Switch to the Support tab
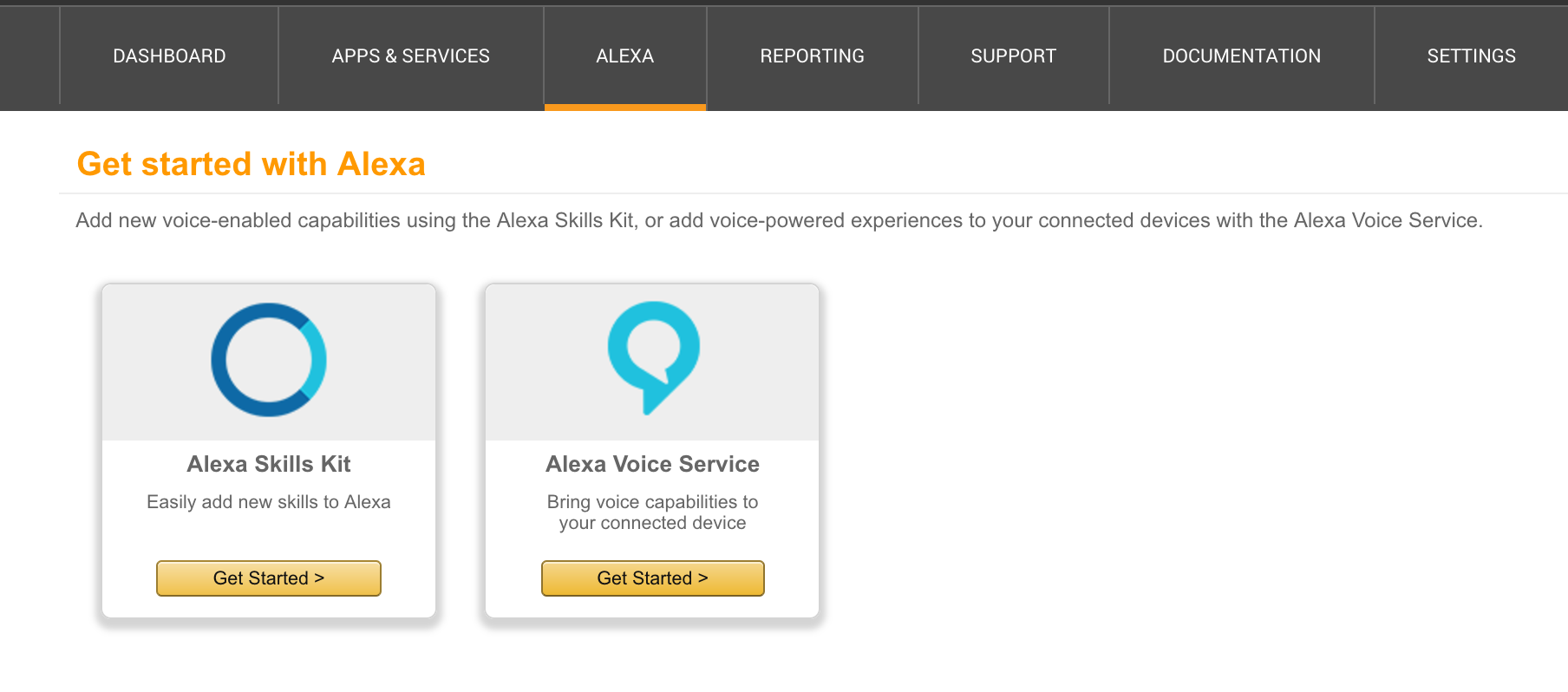This screenshot has height=692, width=1568. click(x=1014, y=55)
